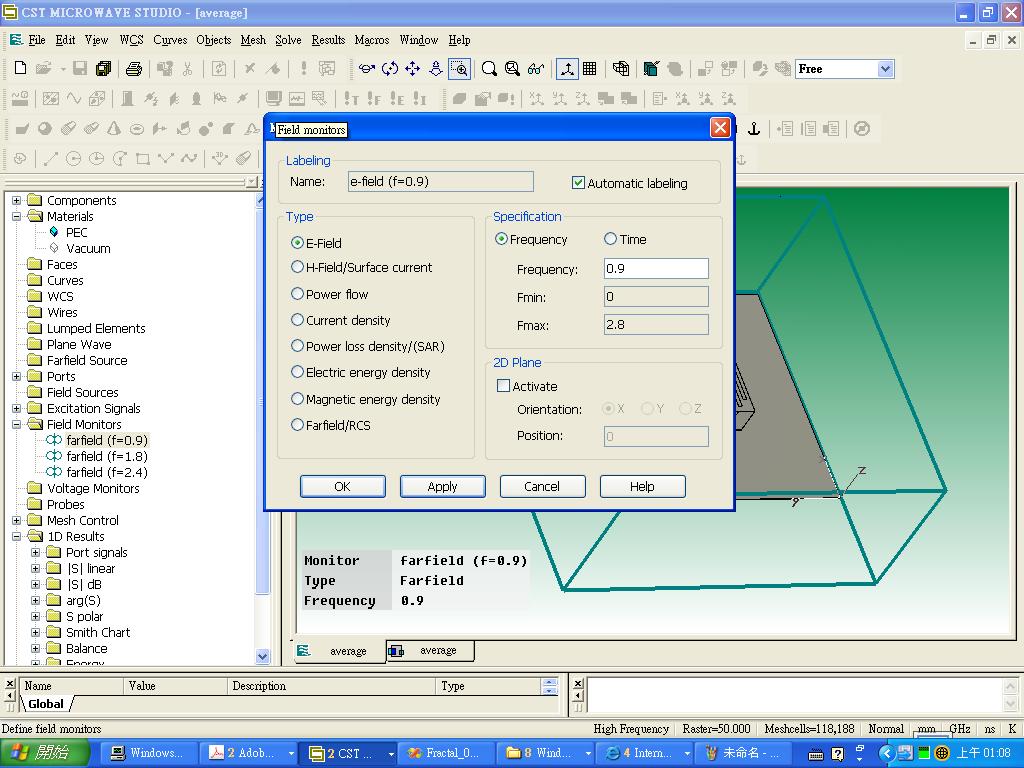Select Electric energy density type
1024x768 pixels.
pos(297,372)
